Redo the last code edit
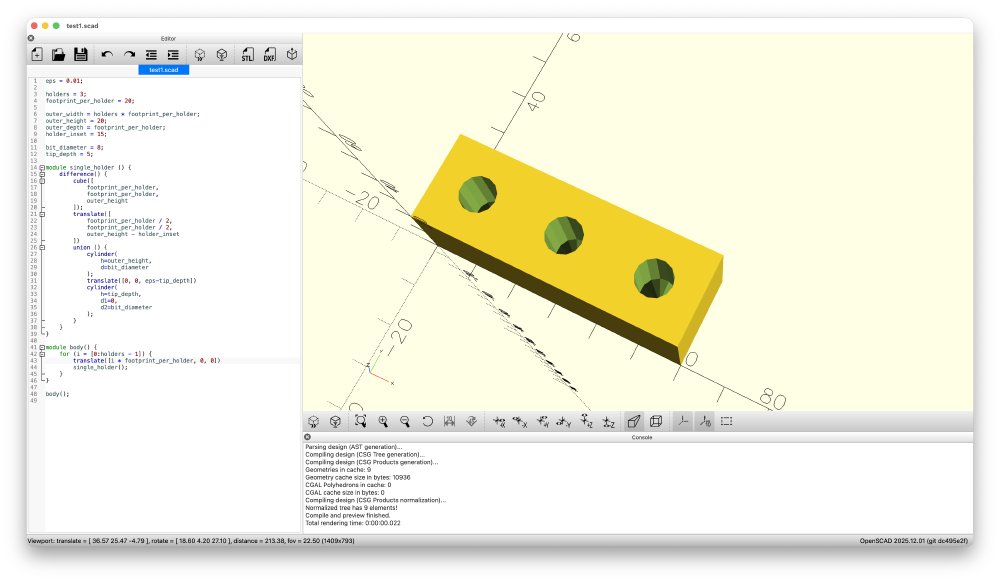 point(128,54)
